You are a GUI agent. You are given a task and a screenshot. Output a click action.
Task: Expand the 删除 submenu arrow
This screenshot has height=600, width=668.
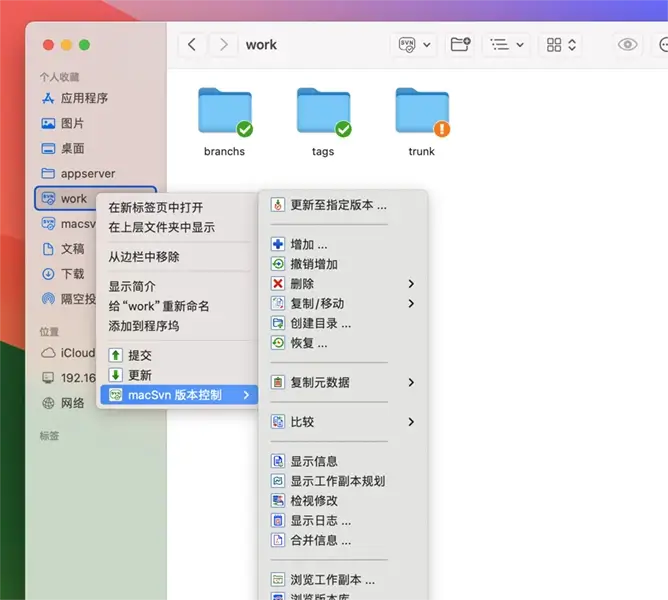point(411,284)
